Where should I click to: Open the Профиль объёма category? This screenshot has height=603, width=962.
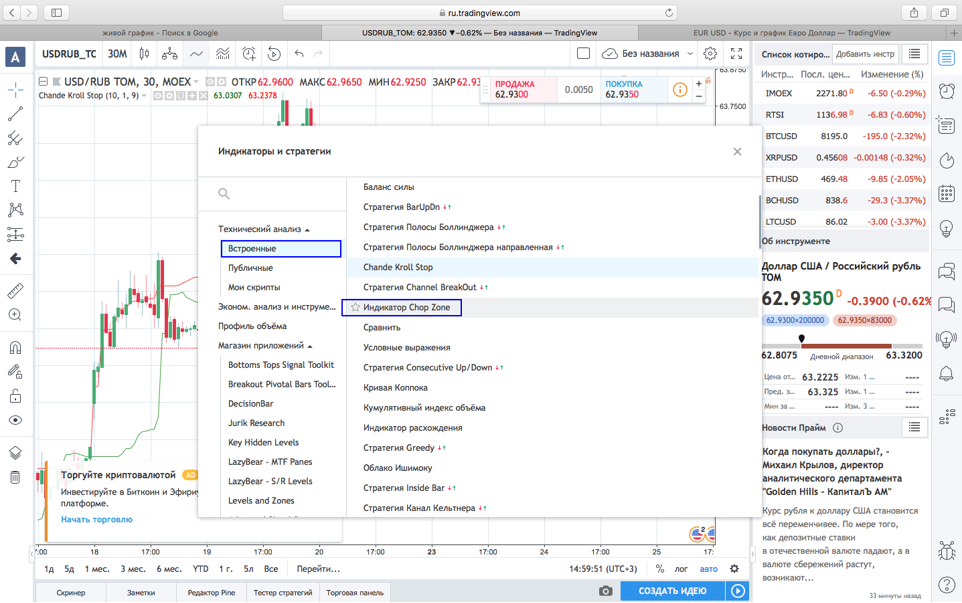coord(252,326)
